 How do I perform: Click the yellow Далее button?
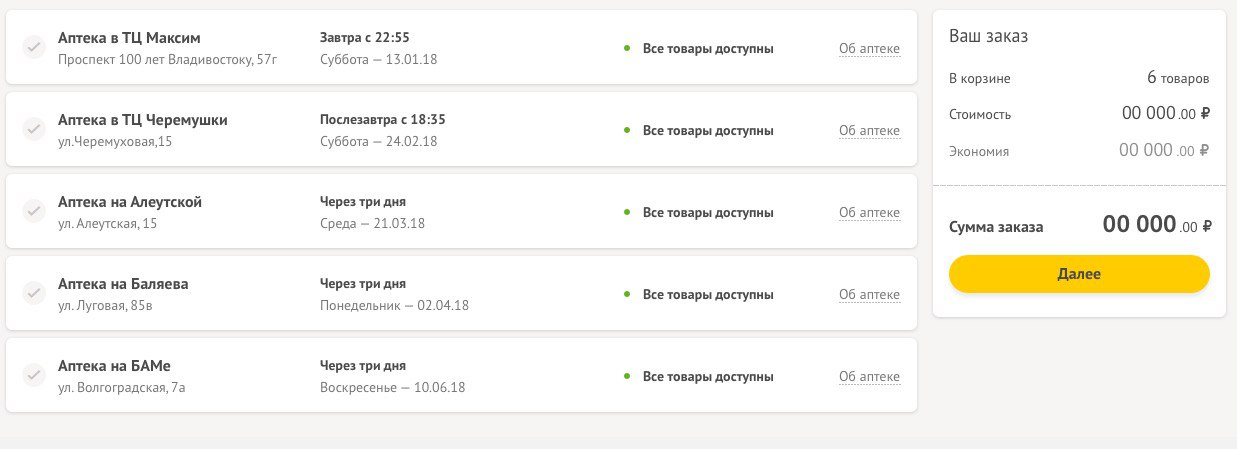[1079, 274]
